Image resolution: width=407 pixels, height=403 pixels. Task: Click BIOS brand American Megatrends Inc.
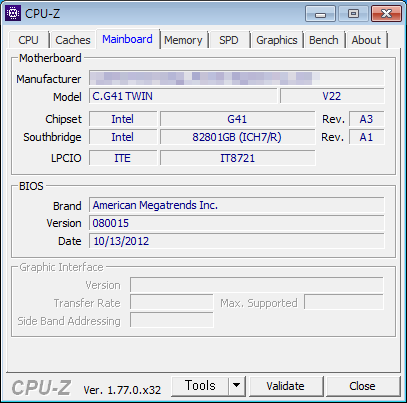tap(237, 205)
